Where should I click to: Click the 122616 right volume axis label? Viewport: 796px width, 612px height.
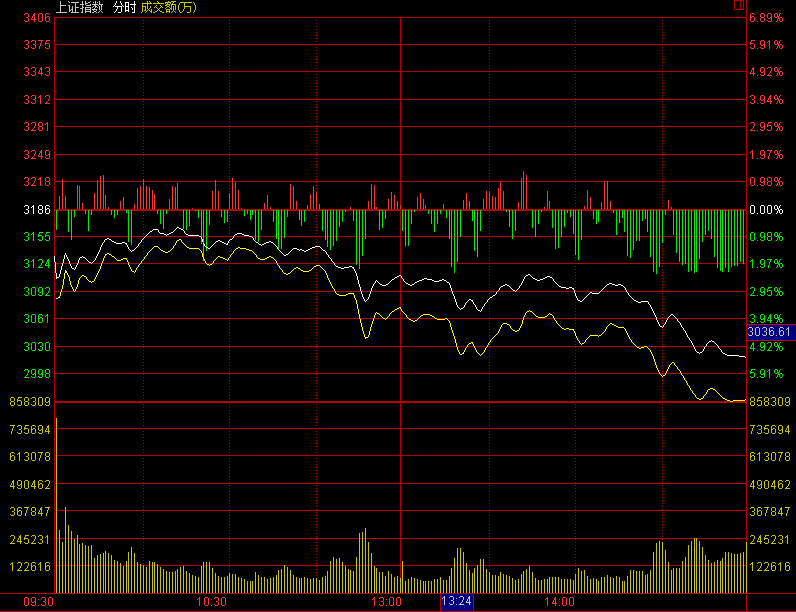(769, 566)
